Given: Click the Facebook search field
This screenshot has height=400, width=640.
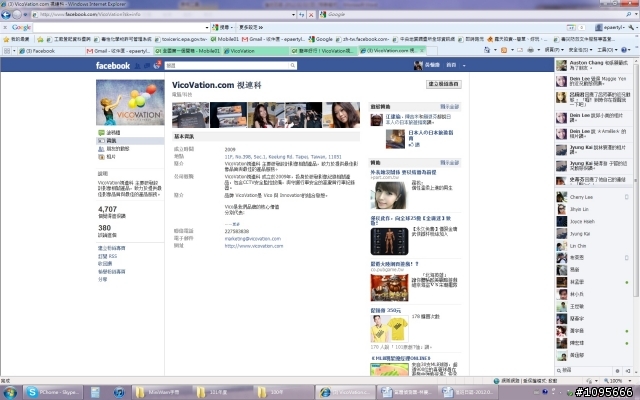Looking at the screenshot, I should point(228,65).
